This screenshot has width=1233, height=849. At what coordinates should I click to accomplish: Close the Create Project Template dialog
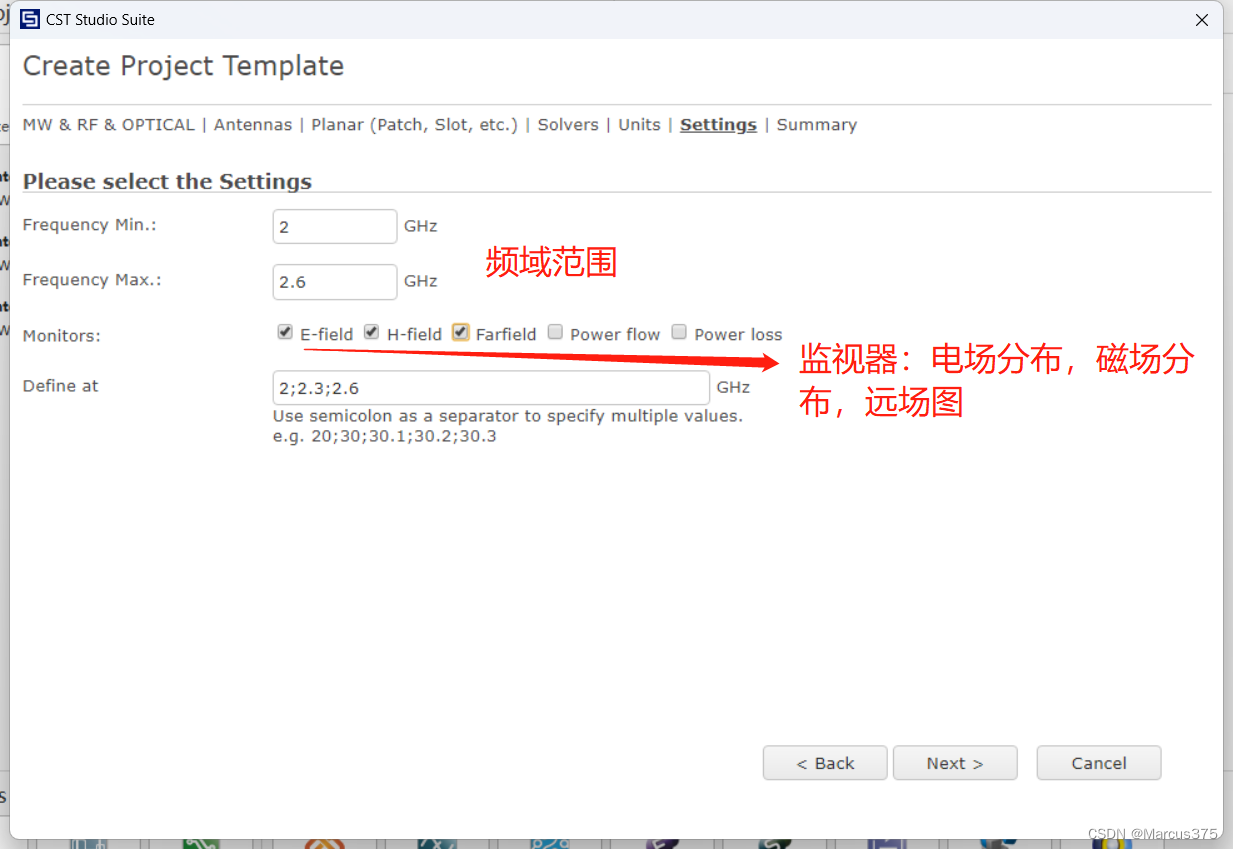(x=1202, y=19)
